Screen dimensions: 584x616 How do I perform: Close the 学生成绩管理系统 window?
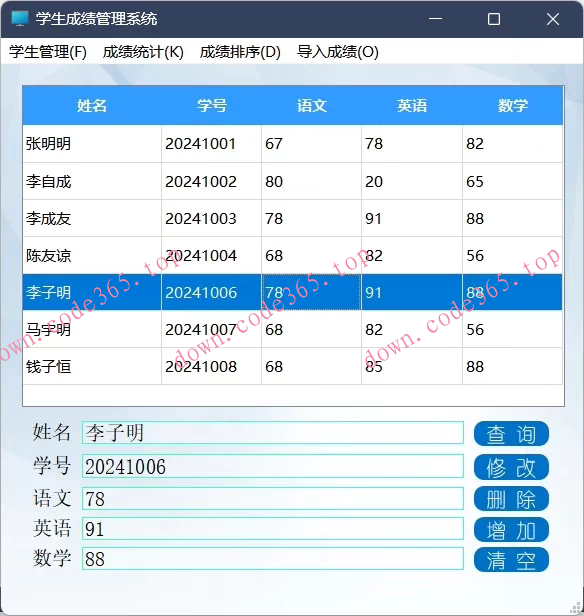(553, 19)
